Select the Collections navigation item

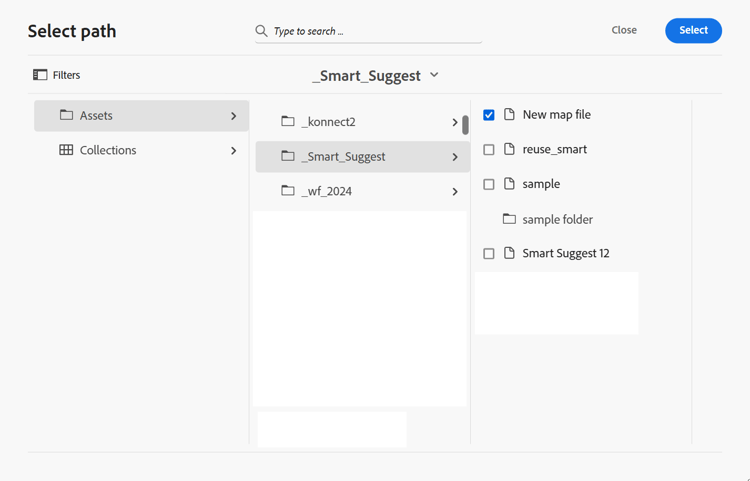coord(108,150)
